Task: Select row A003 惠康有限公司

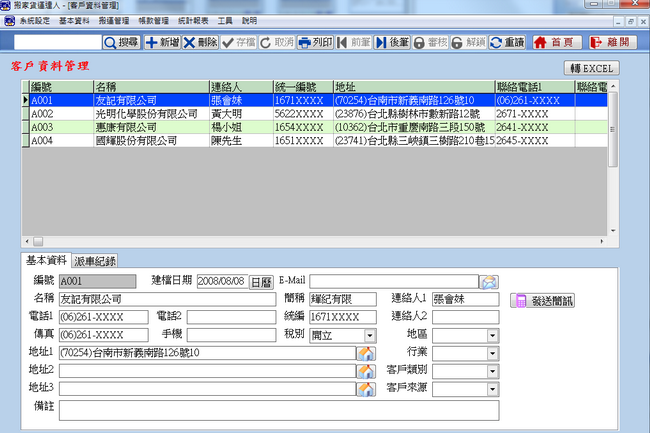Action: coord(315,127)
